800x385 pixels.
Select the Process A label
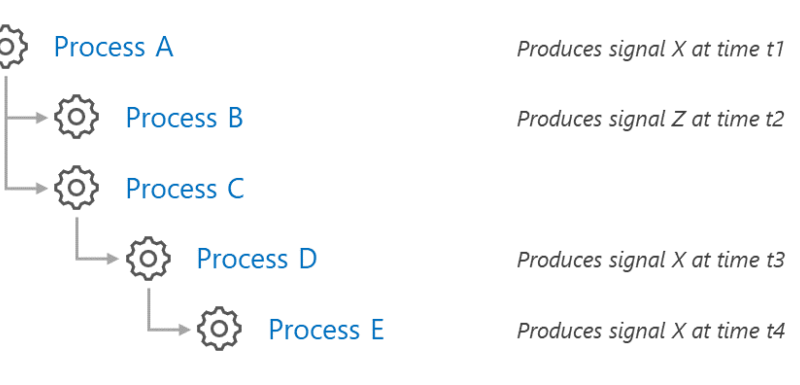[113, 47]
